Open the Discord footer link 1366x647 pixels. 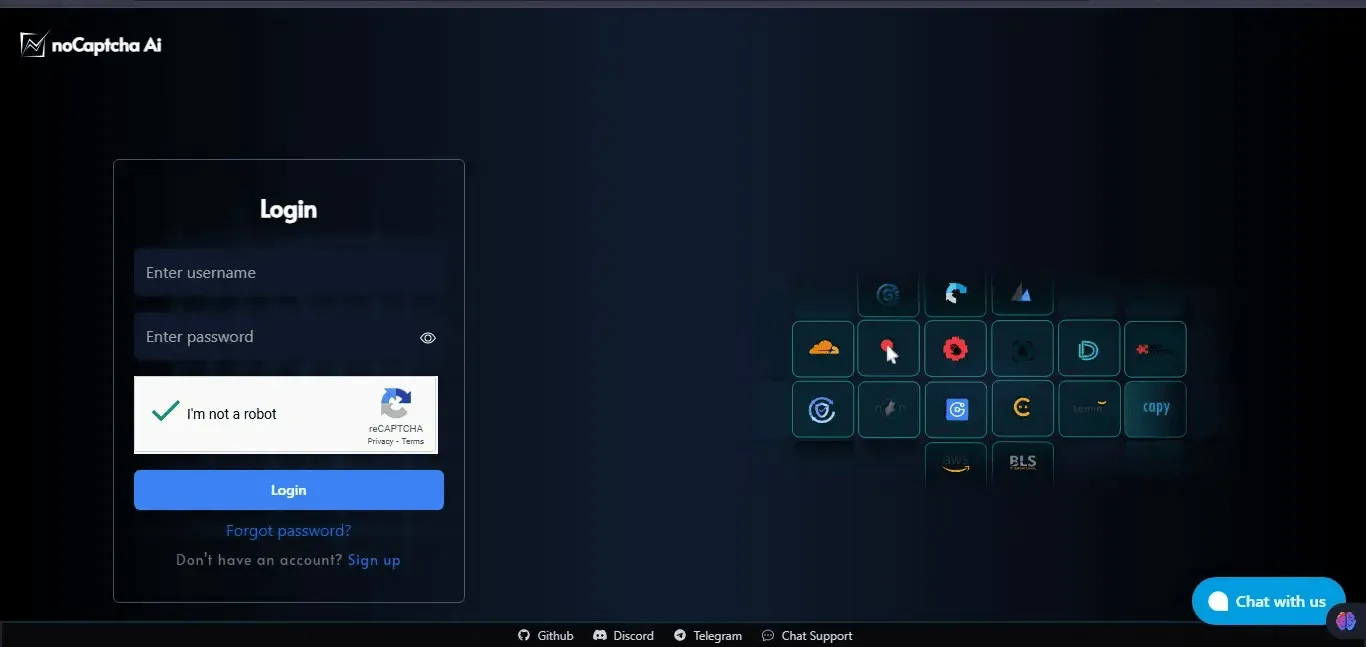tap(624, 636)
